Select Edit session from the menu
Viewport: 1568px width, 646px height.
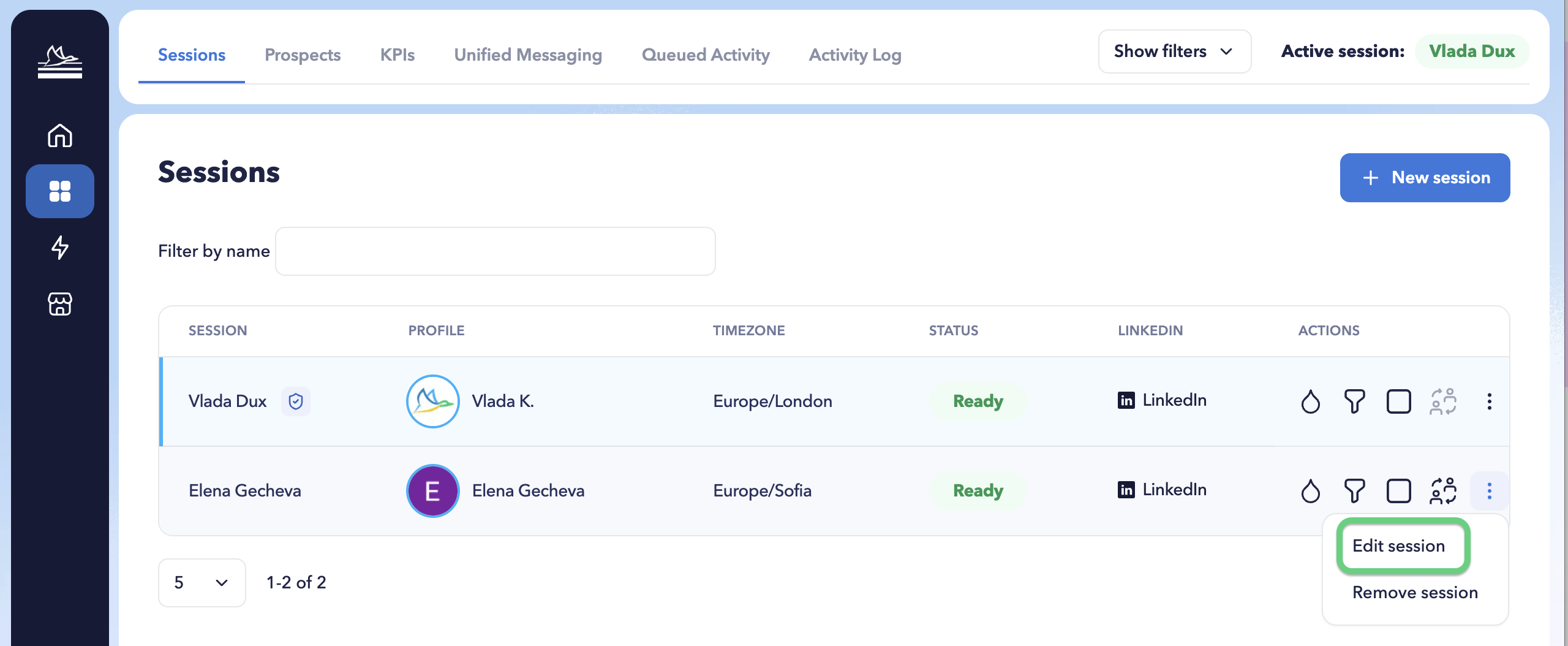(x=1399, y=546)
